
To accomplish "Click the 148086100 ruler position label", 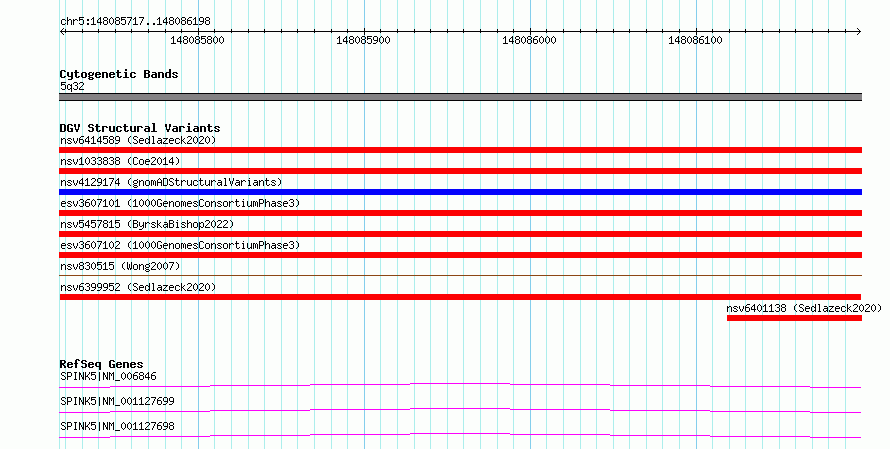I will point(695,40).
